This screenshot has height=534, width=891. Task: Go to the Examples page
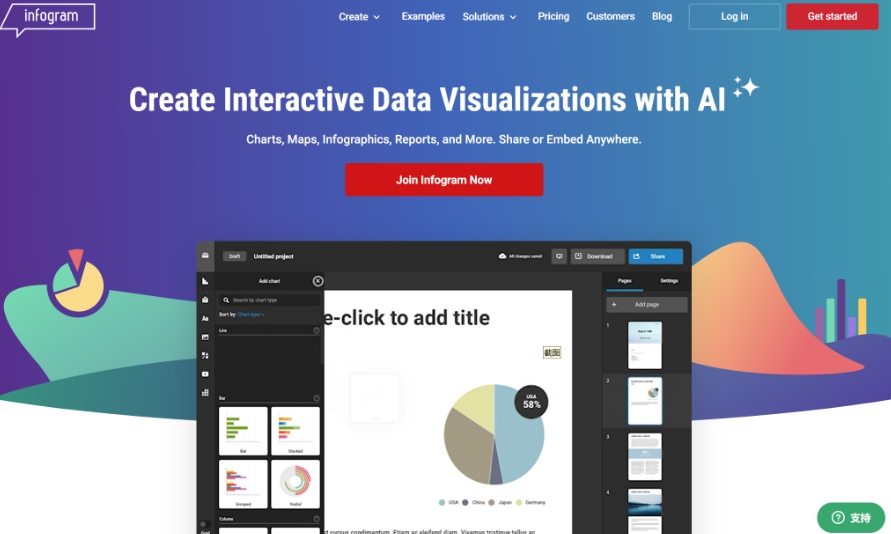tap(423, 16)
